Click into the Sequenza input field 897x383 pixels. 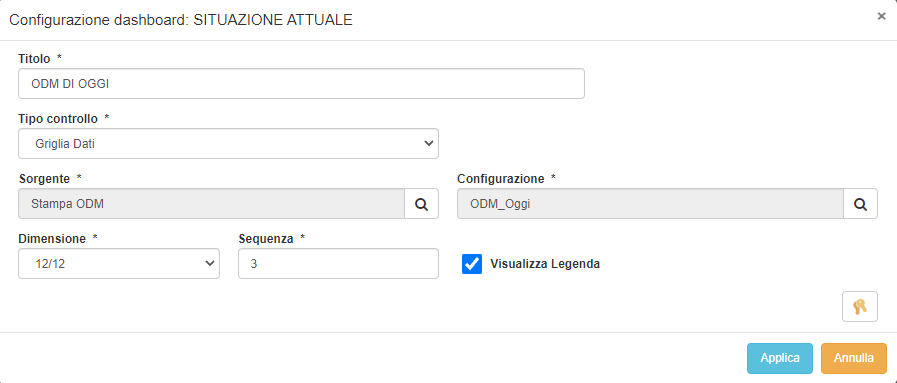coord(338,264)
